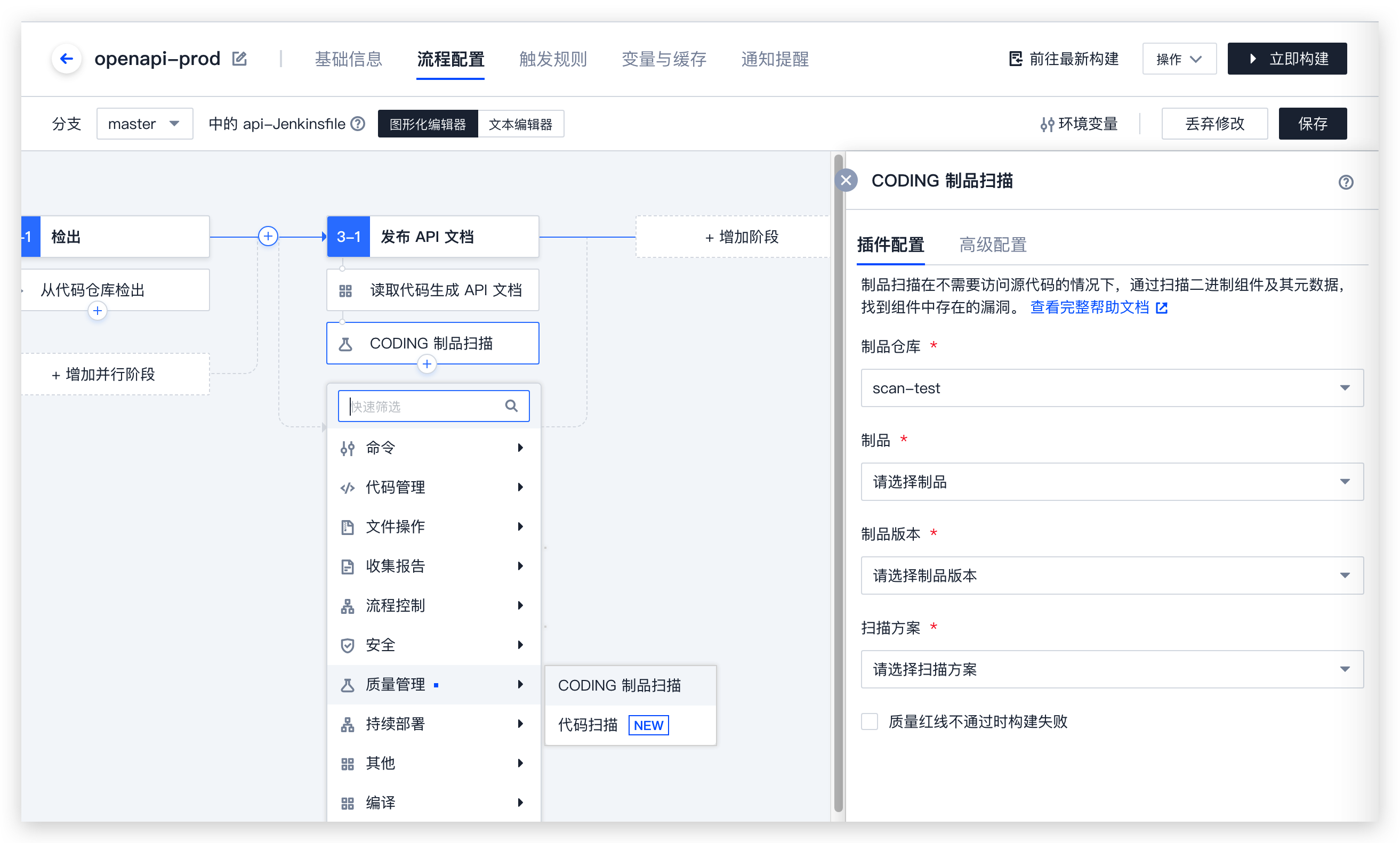Click the plus below CODING 制品扫描 step
Viewport: 1400px width, 843px height.
tap(426, 363)
